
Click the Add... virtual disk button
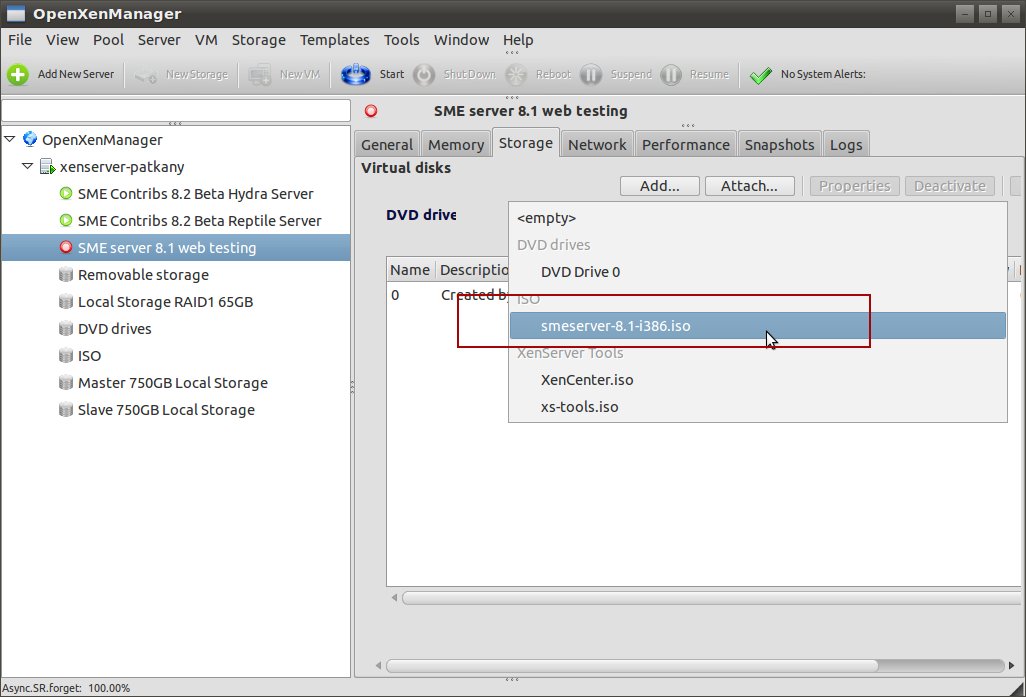660,186
